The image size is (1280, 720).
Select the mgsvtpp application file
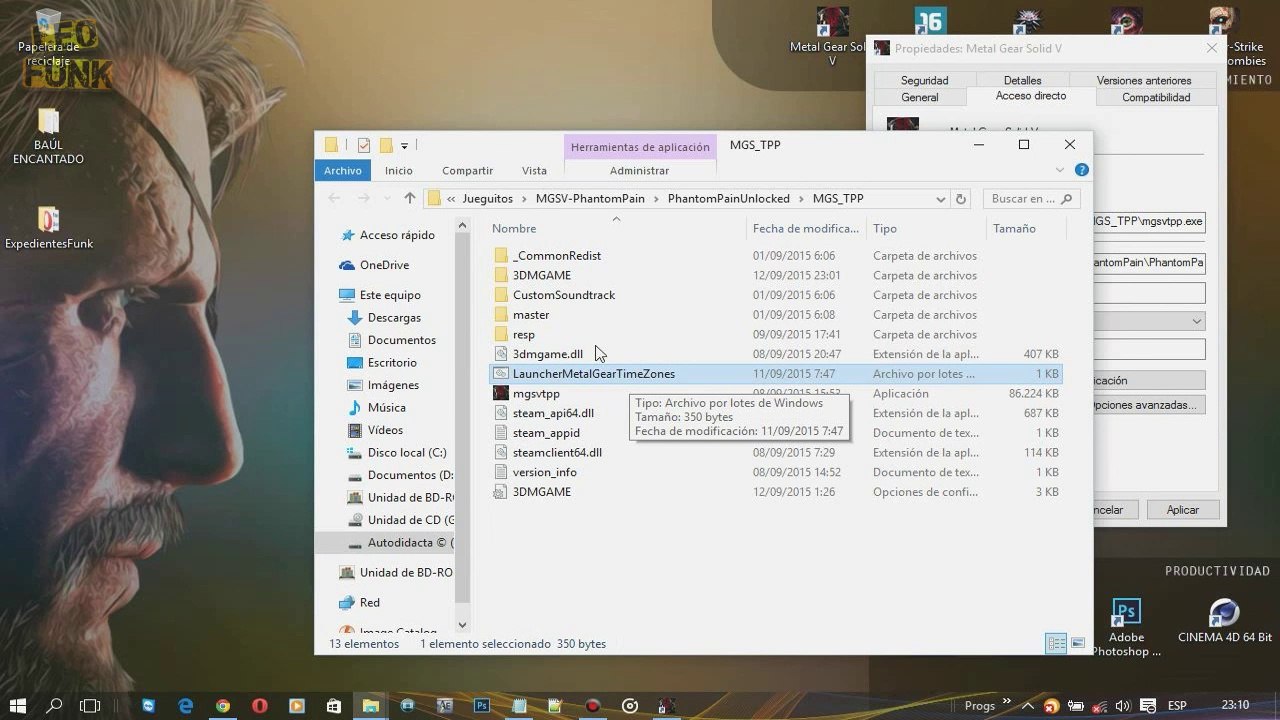tap(536, 394)
